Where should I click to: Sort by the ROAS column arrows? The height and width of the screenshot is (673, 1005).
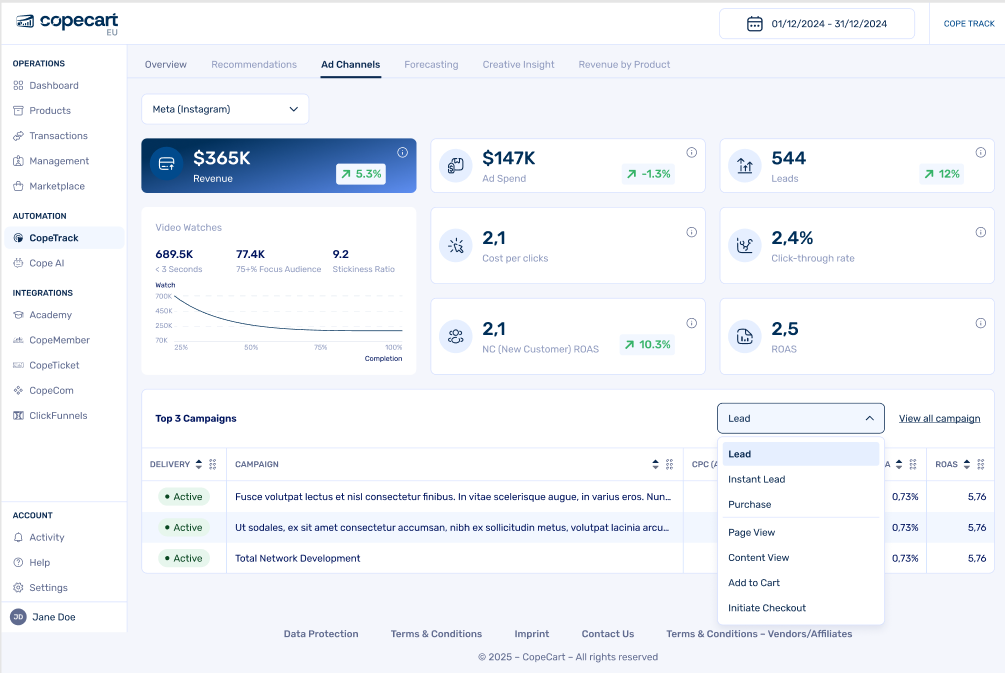pyautogui.click(x=967, y=464)
